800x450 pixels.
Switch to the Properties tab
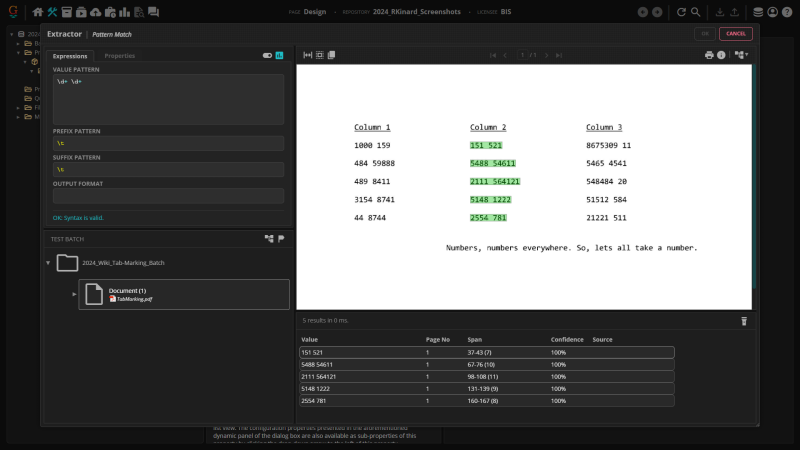119,56
